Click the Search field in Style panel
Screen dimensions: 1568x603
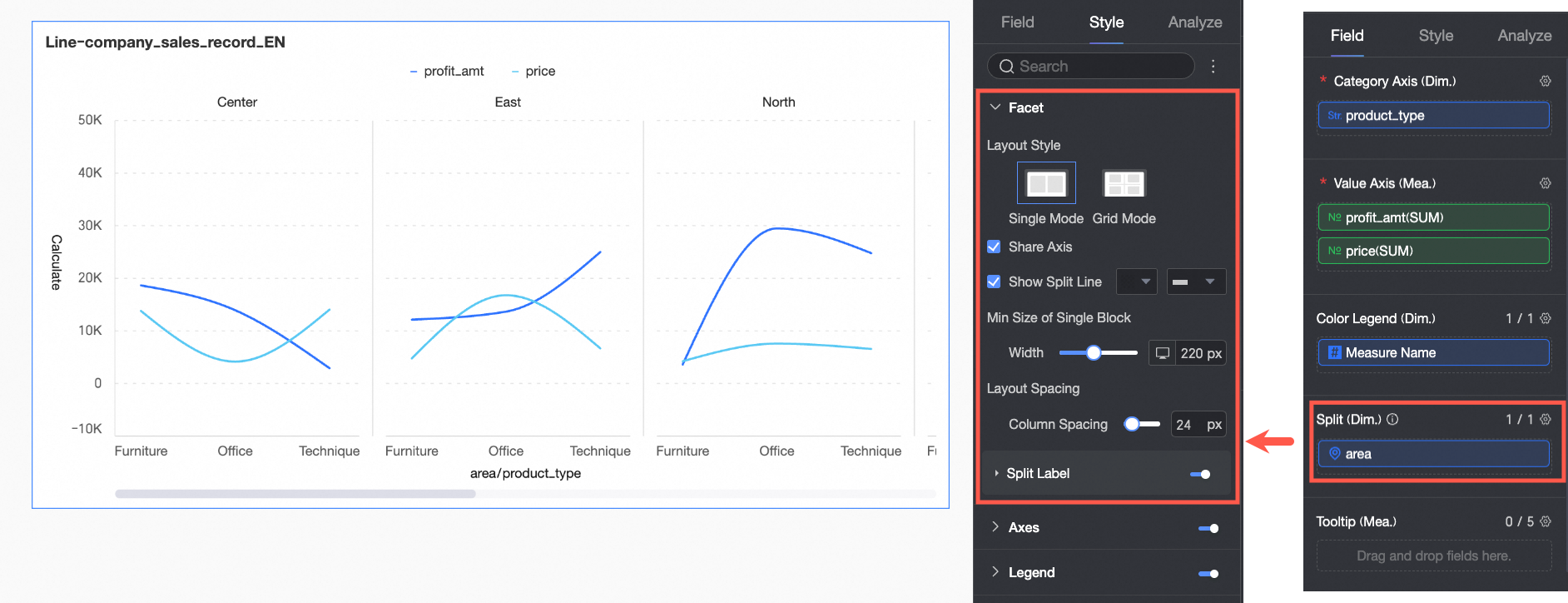[1090, 67]
